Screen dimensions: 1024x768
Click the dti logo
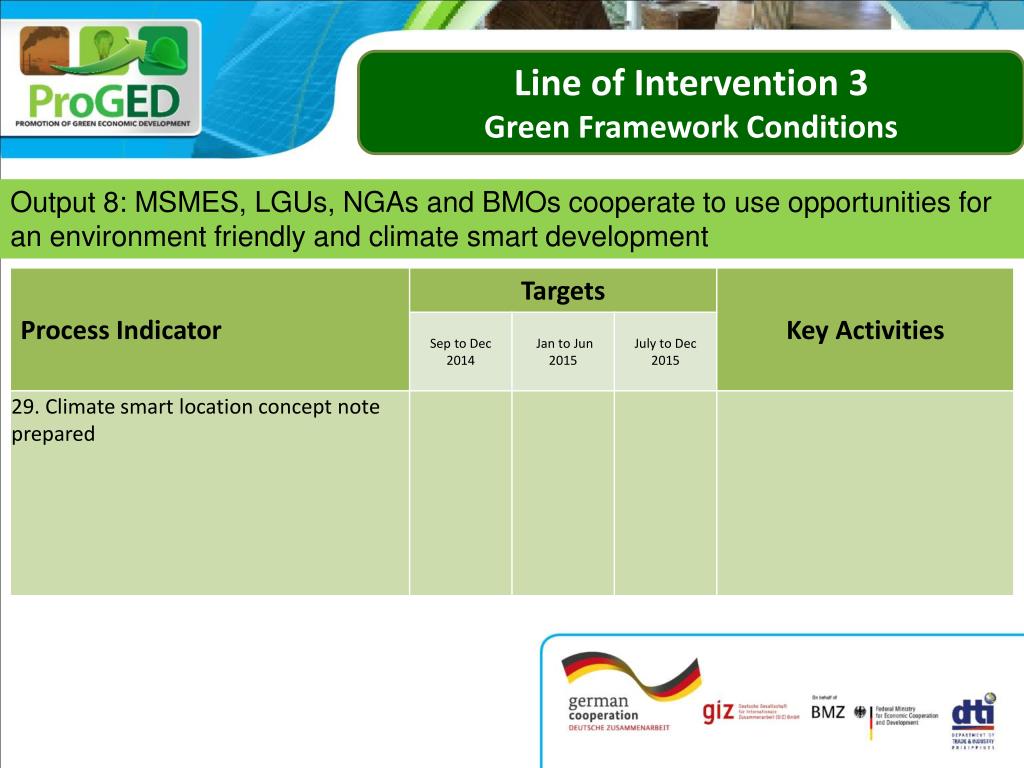(973, 720)
